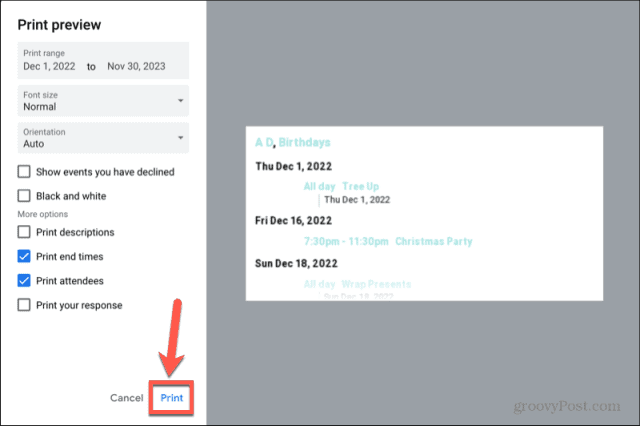640x426 pixels.
Task: Click 'Fri Dec 16, 2022' date heading in preview
Action: [293, 221]
